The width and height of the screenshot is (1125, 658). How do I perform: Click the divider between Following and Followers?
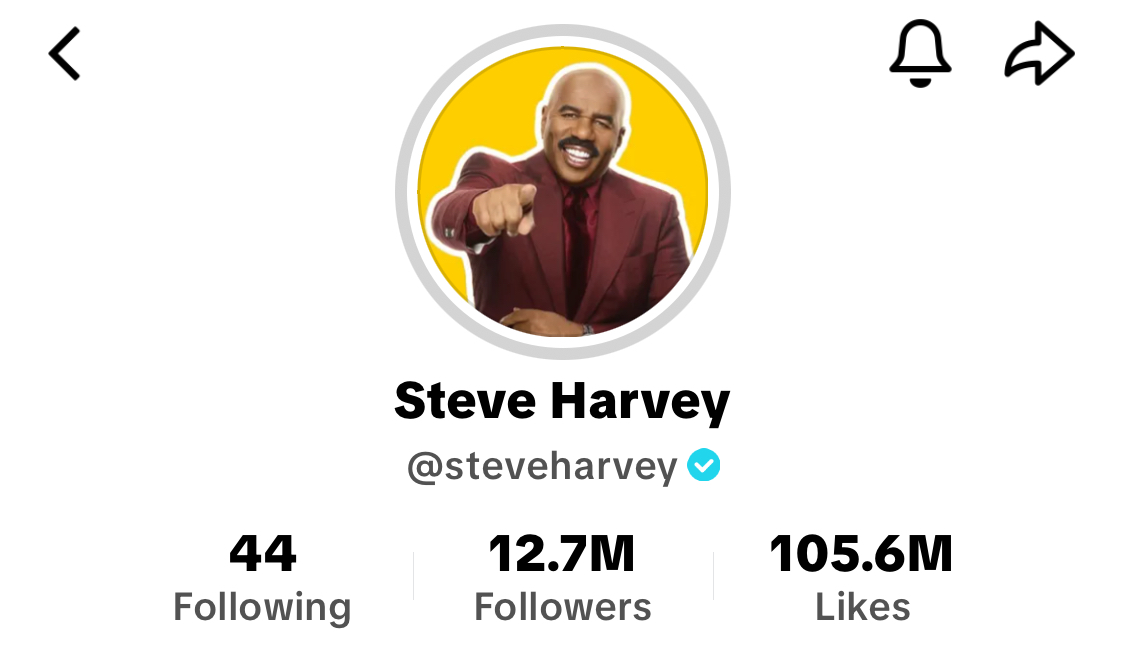[x=414, y=575]
